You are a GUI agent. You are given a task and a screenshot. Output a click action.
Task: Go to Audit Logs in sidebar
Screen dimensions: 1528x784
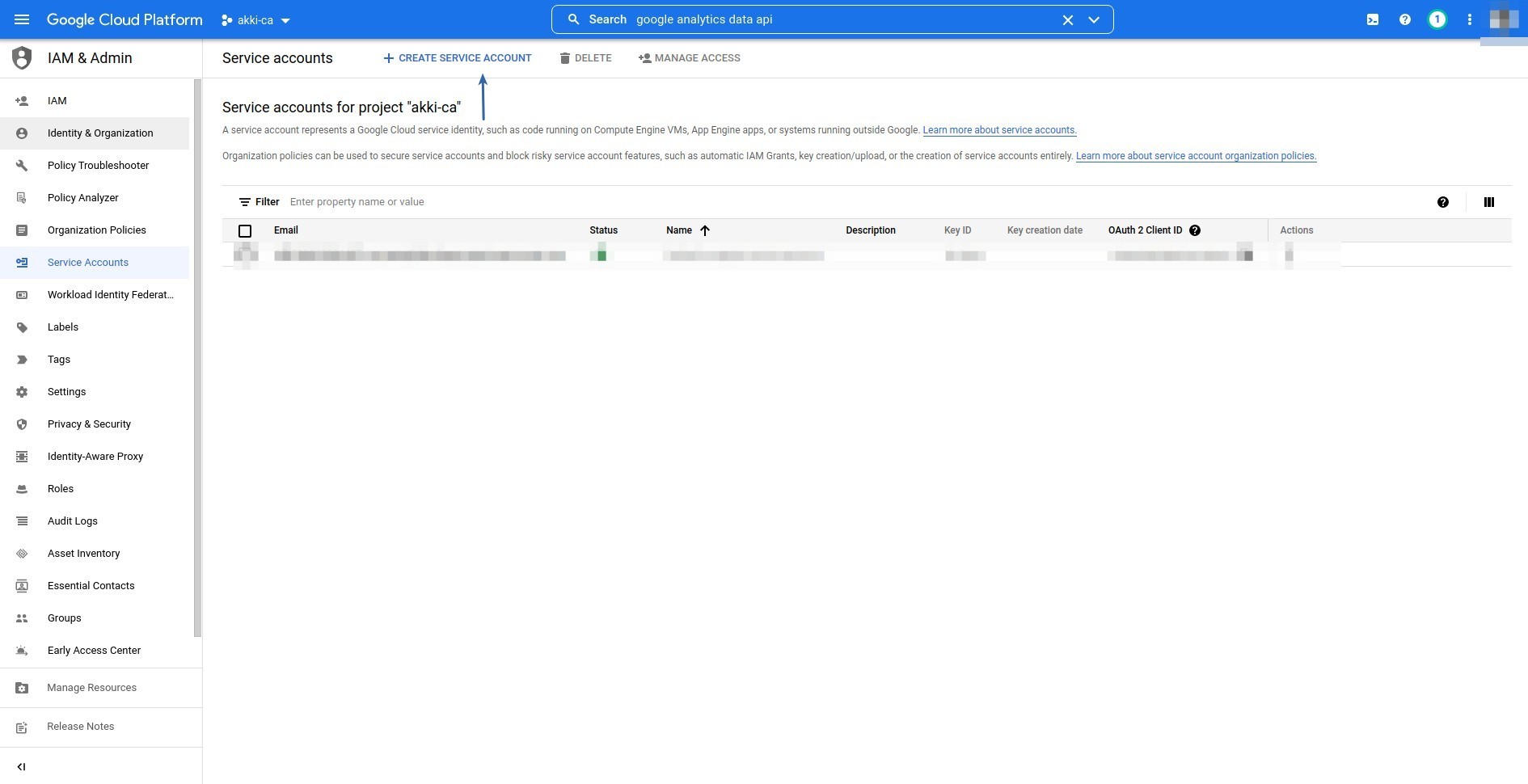pos(72,521)
